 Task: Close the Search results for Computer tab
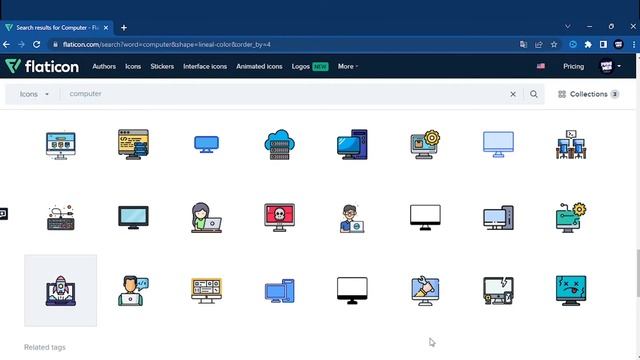(x=106, y=28)
